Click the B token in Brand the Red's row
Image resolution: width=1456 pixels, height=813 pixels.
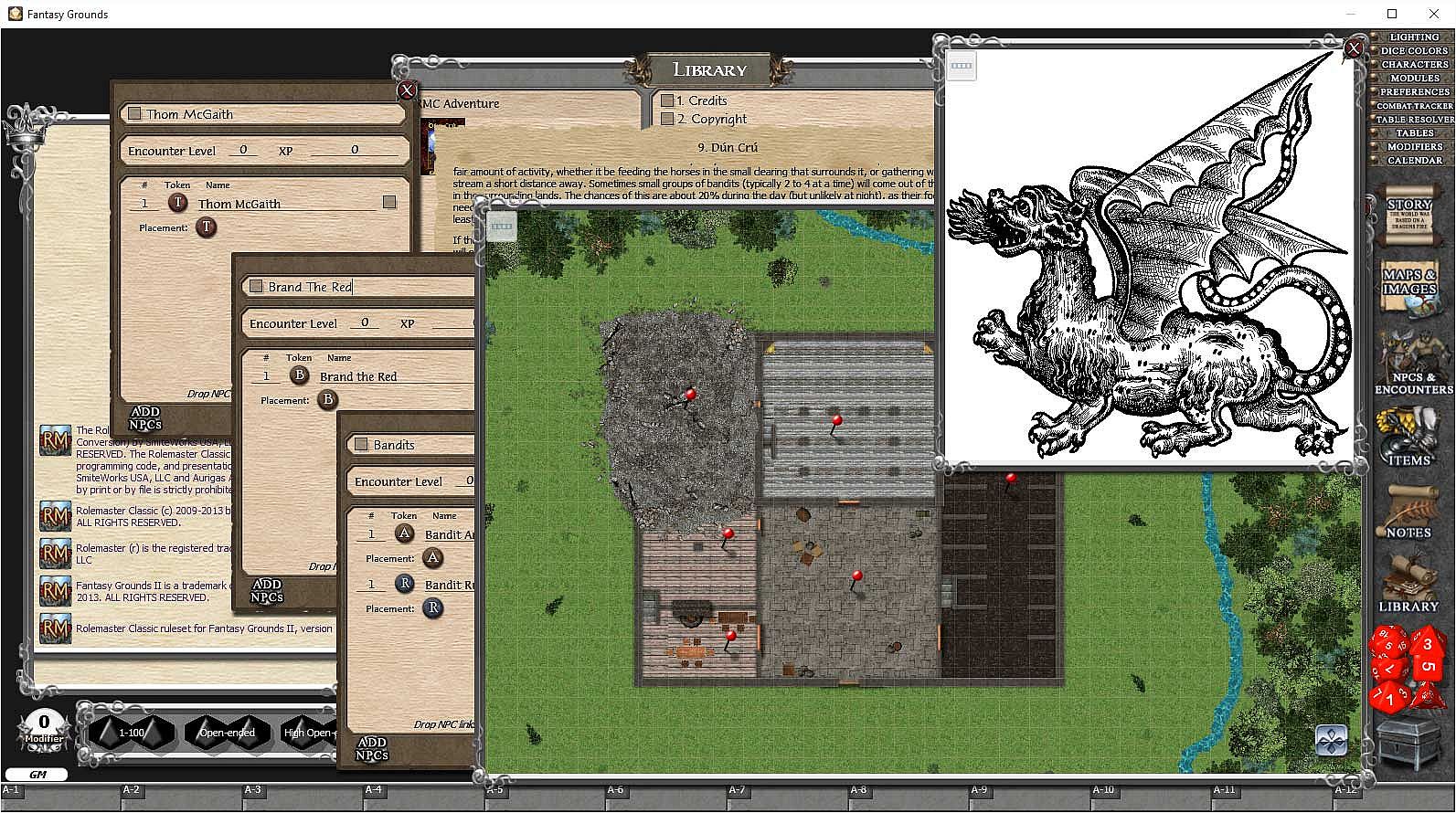[x=299, y=375]
